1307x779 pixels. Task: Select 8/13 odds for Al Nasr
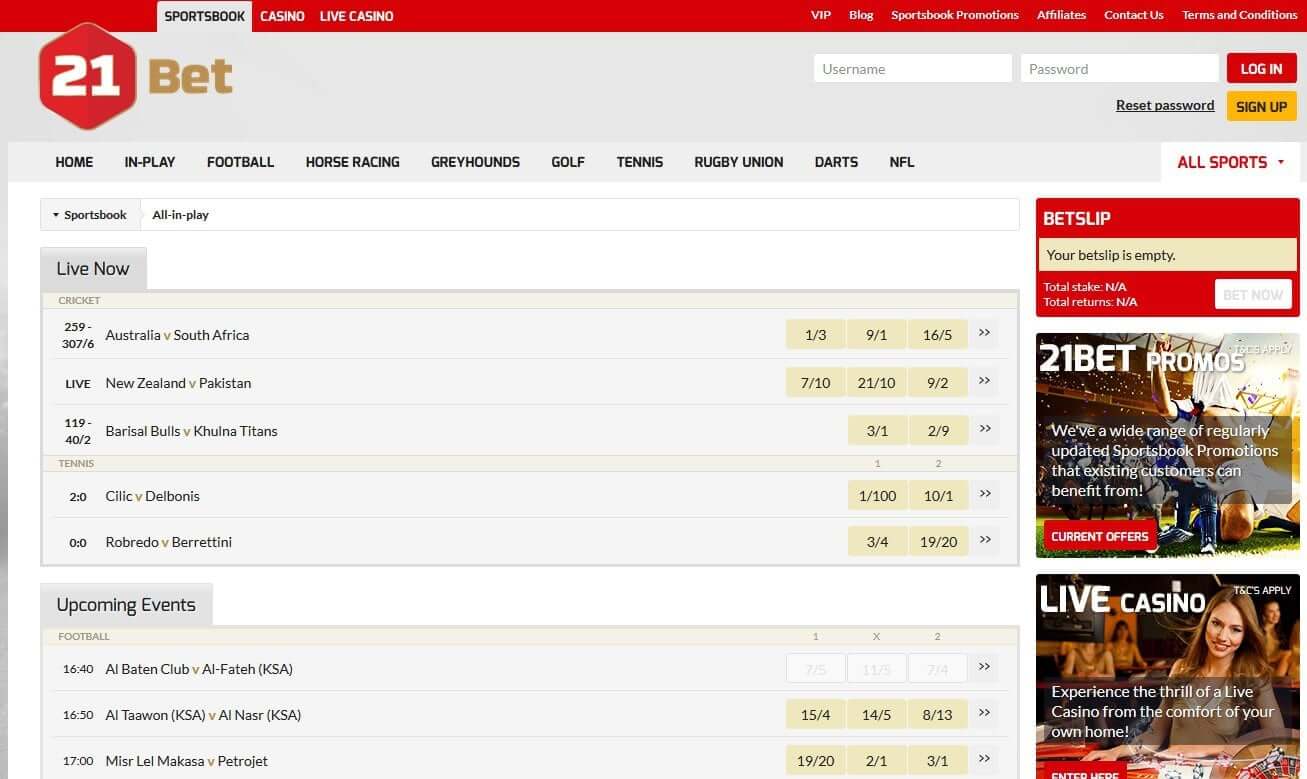pos(938,715)
